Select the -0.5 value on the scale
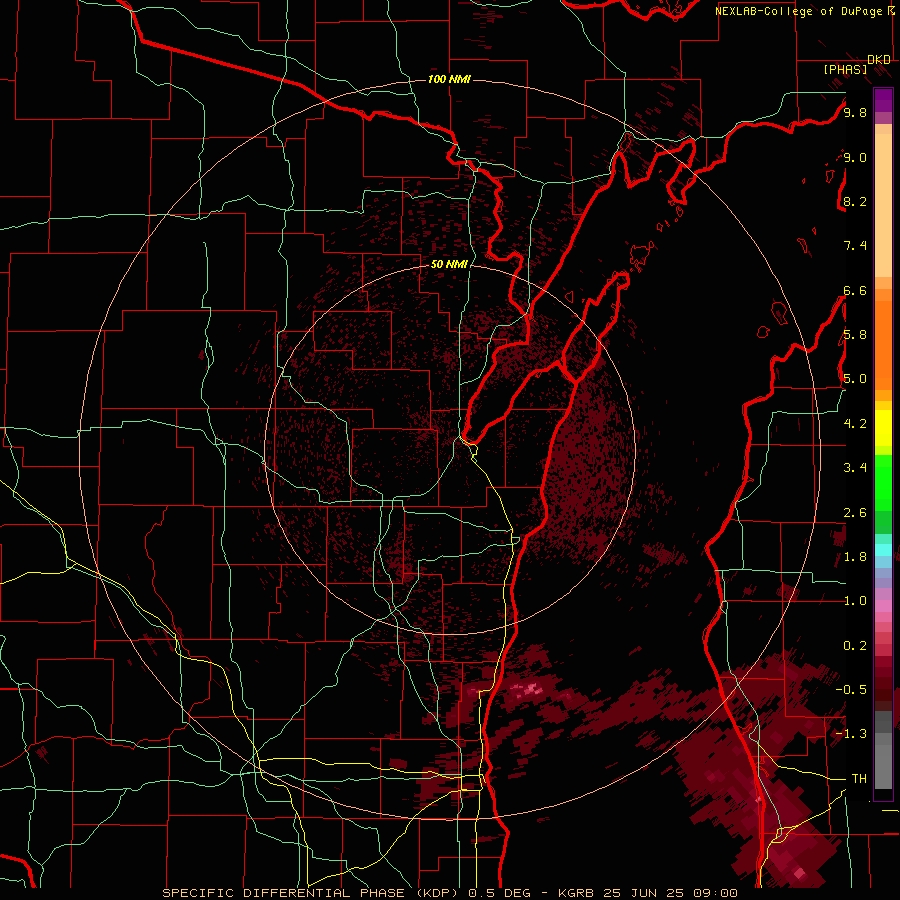 coord(851,690)
